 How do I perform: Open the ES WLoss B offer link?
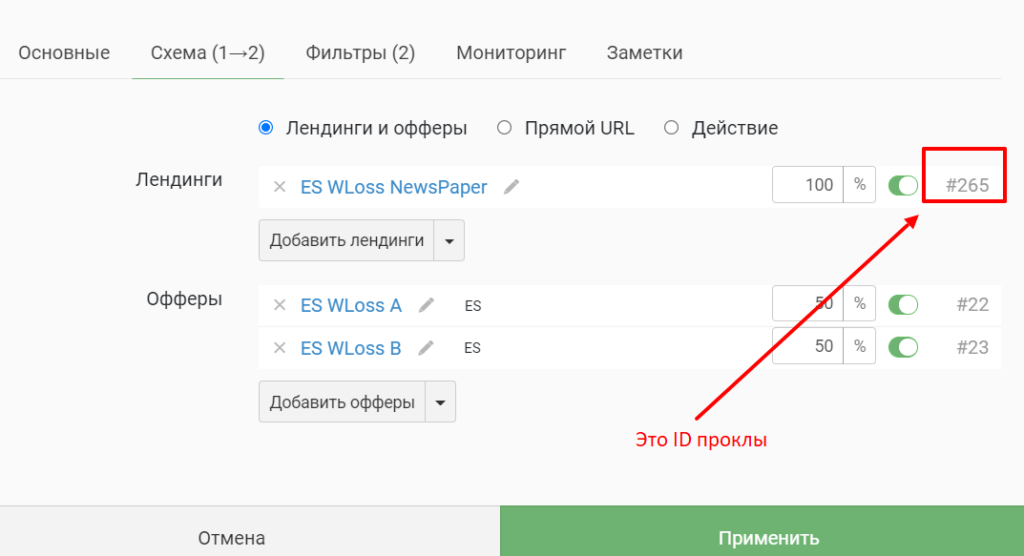click(351, 348)
